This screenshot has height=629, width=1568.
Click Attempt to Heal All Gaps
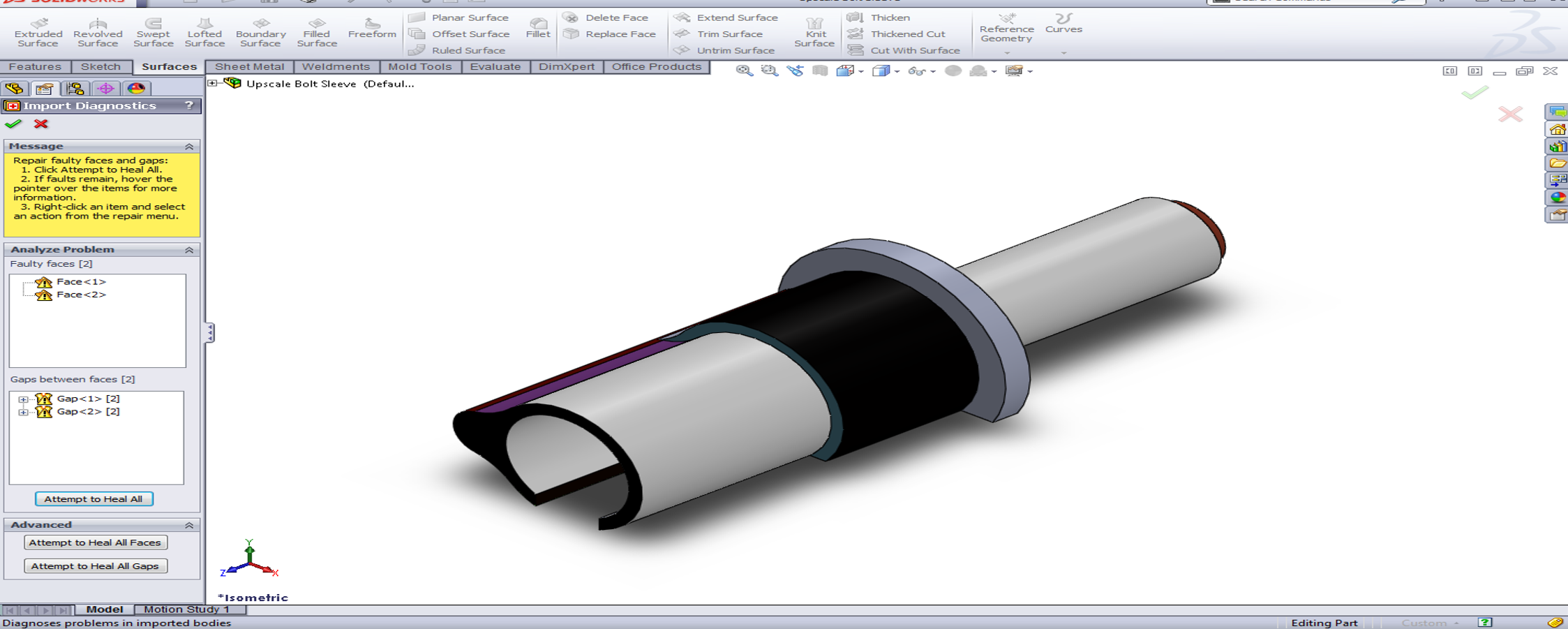click(95, 566)
